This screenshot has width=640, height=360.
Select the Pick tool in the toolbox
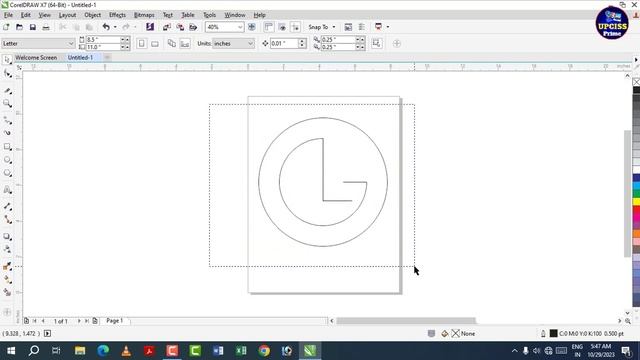click(7, 60)
